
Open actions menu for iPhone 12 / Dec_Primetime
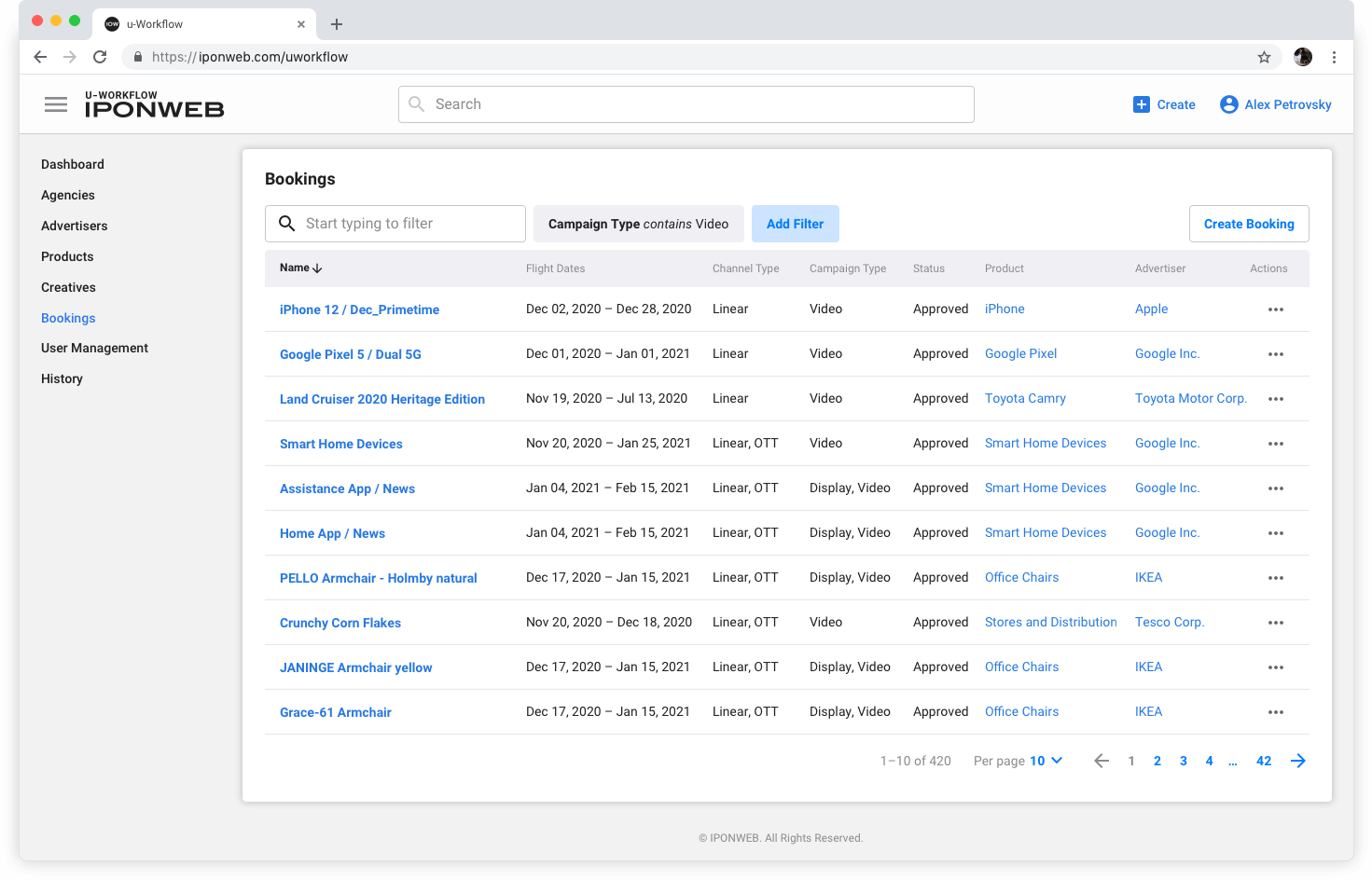[x=1276, y=309]
